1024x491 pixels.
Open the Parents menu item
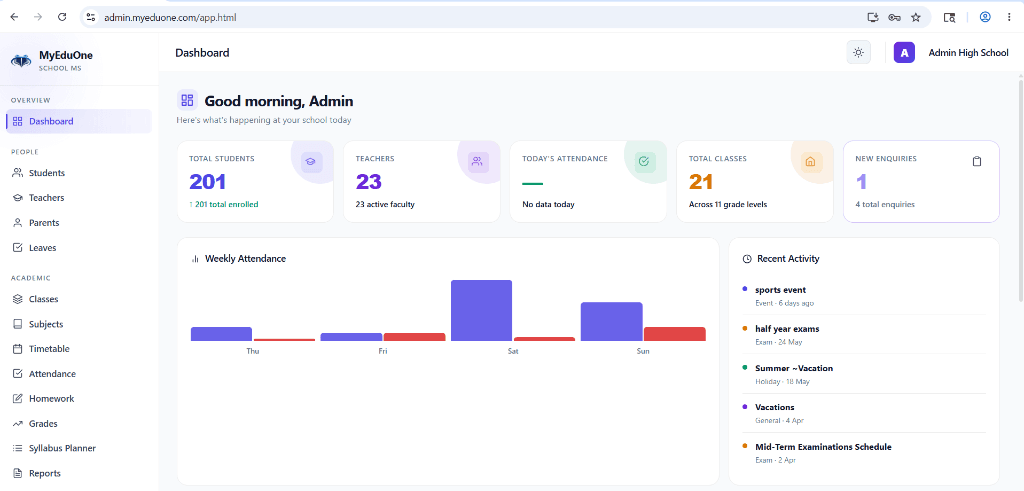[x=79, y=223]
